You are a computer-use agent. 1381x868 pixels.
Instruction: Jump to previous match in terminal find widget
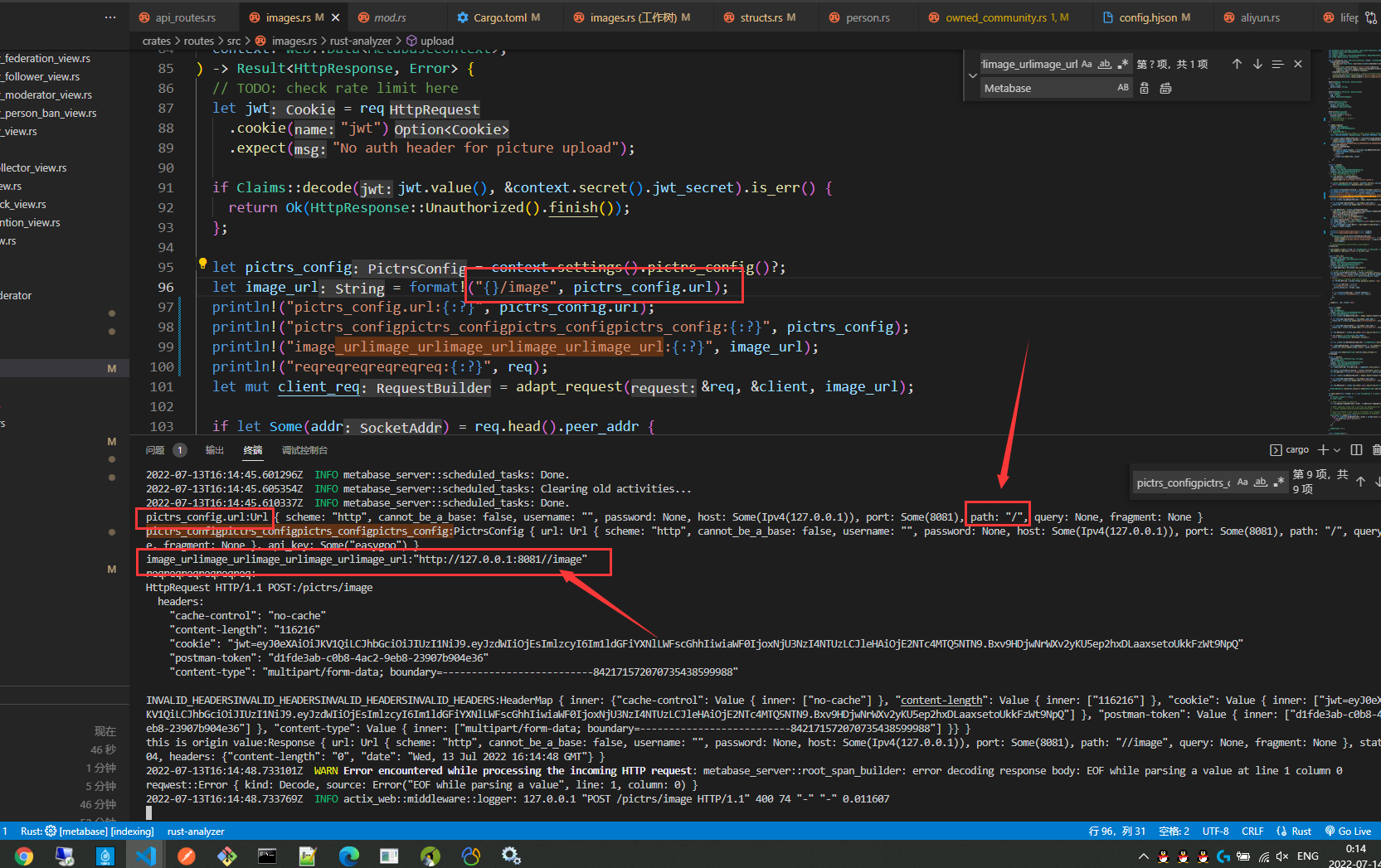(1360, 481)
